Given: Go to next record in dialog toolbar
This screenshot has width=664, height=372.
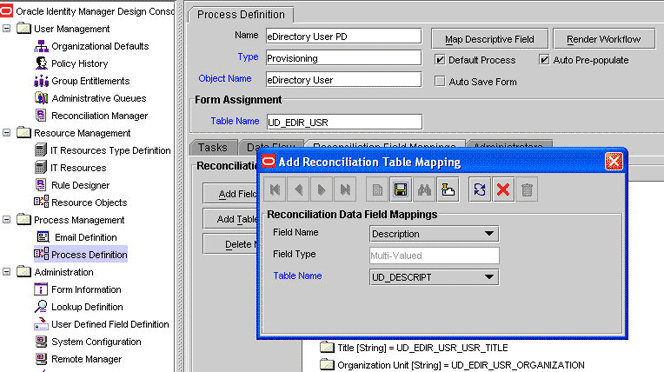Looking at the screenshot, I should [x=321, y=189].
